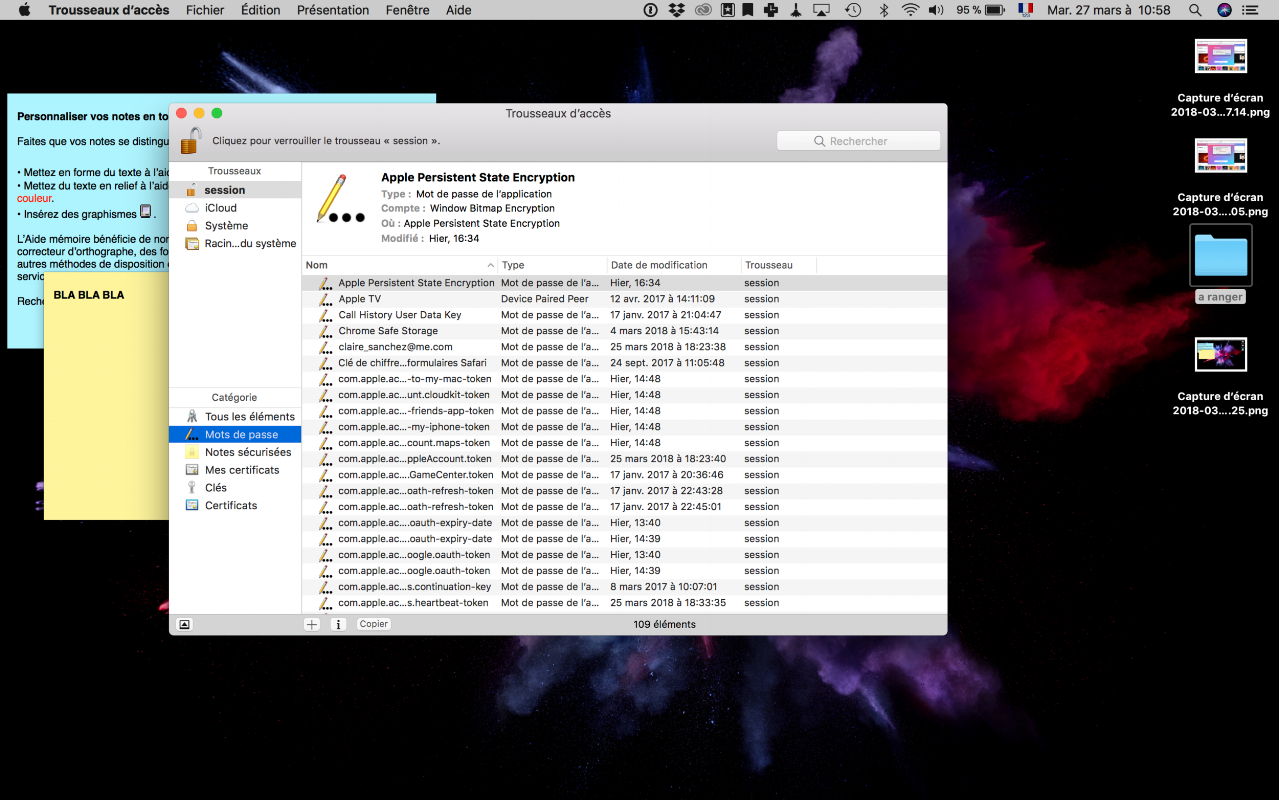Select Capture d'écran 2018-03...05.png thumbnail
1279x800 pixels.
(x=1221, y=155)
